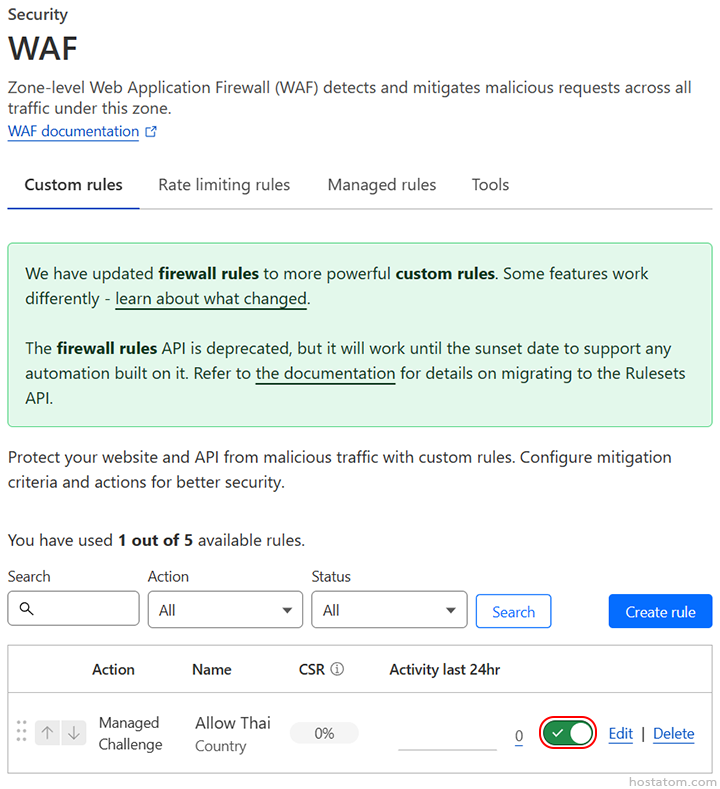720x789 pixels.
Task: Click the activity count 0 link
Action: tap(519, 737)
